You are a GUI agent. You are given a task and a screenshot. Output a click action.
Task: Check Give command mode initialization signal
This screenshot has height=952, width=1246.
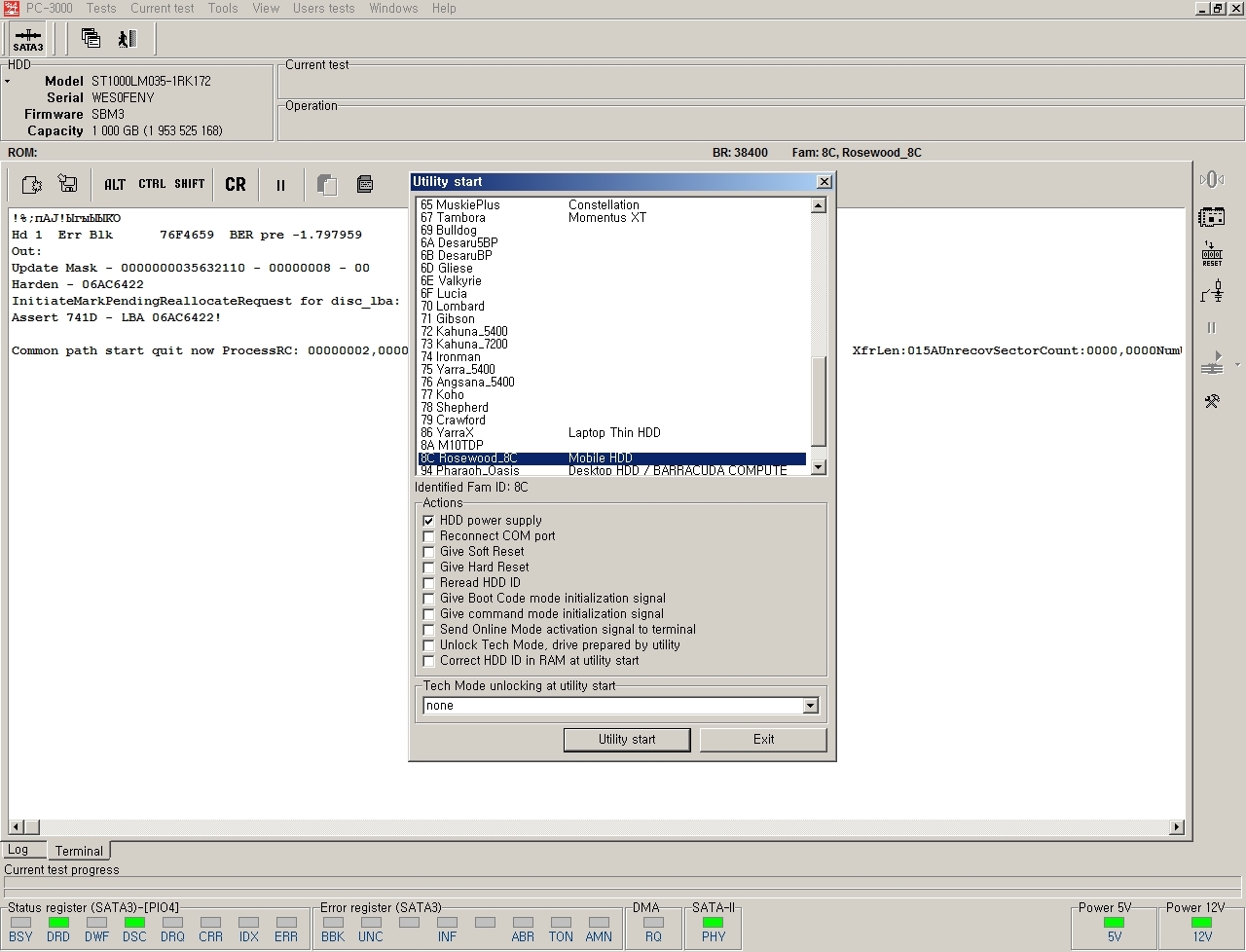pos(428,614)
